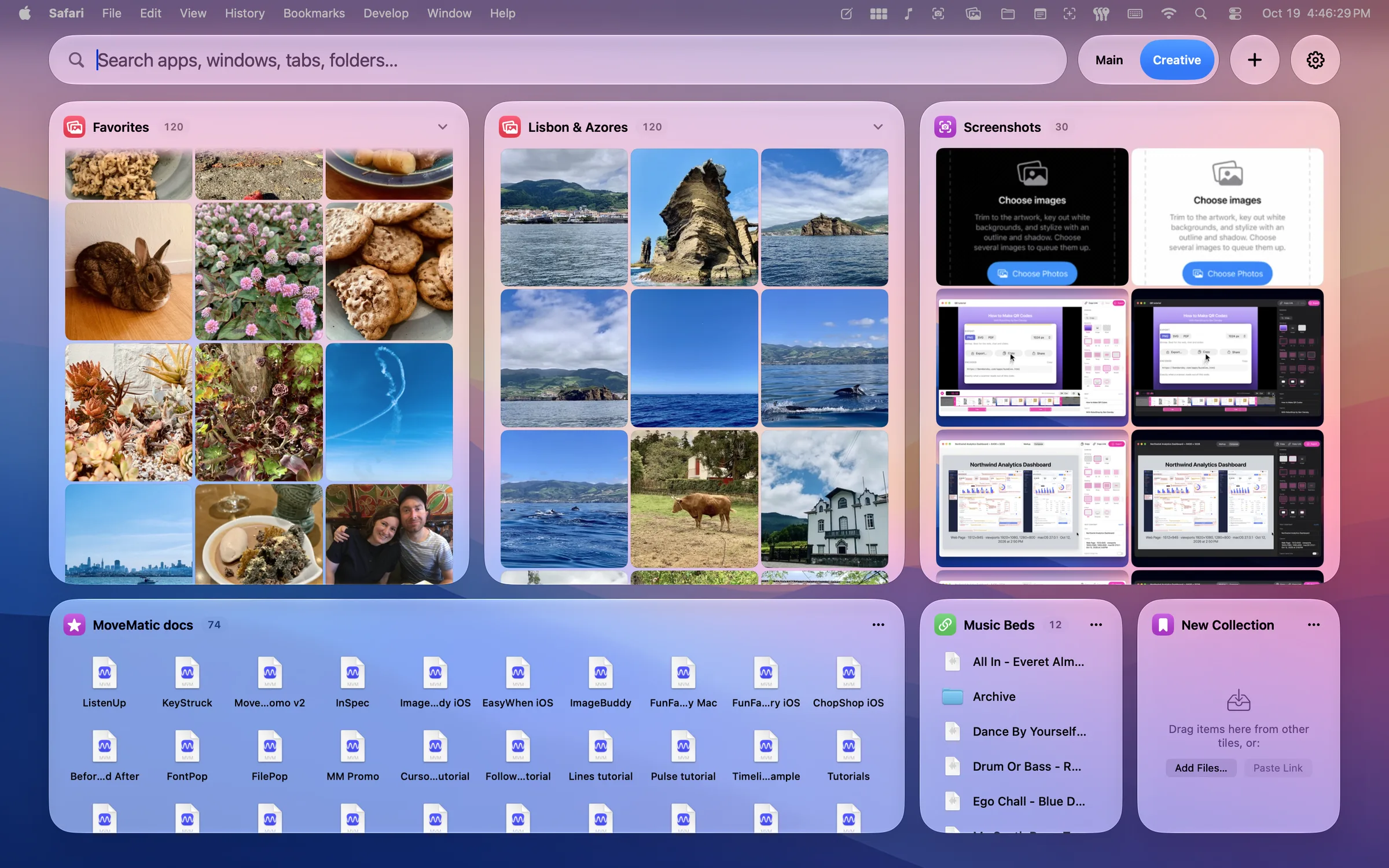Switch to the Main layout
1389x868 pixels.
1109,60
